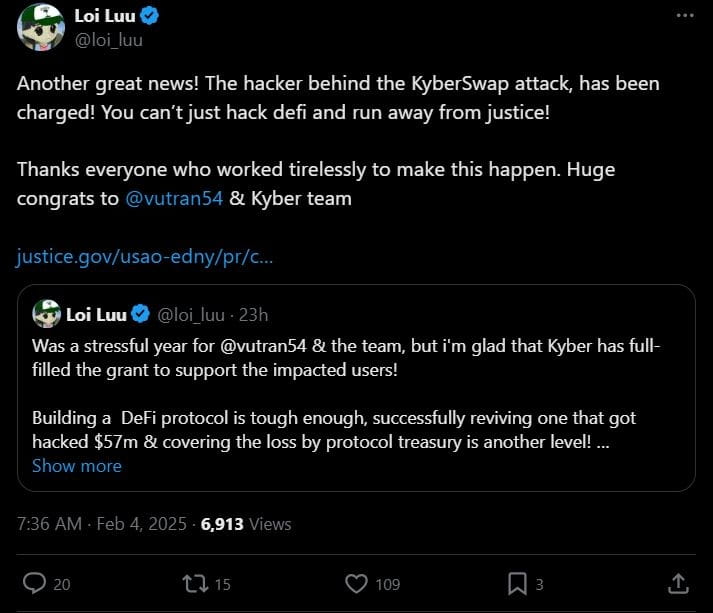
Task: Bookmark this tweet
Action: [x=518, y=583]
